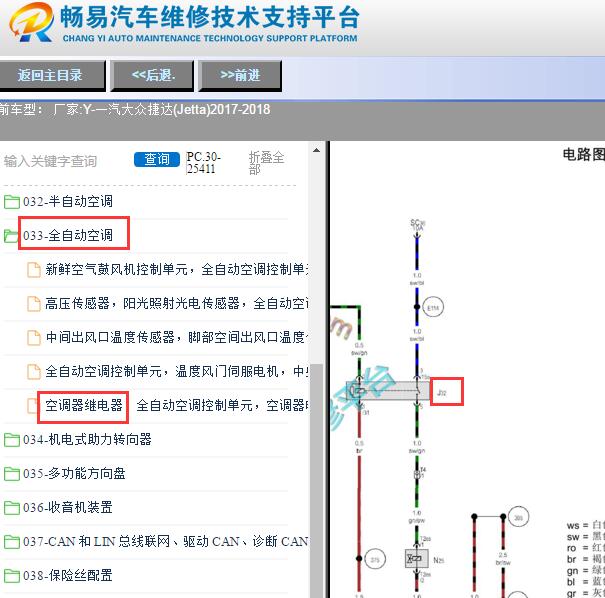605x598 pixels.
Task: Collapse open folder icon of 033-全自动空调
Action: pos(11,235)
